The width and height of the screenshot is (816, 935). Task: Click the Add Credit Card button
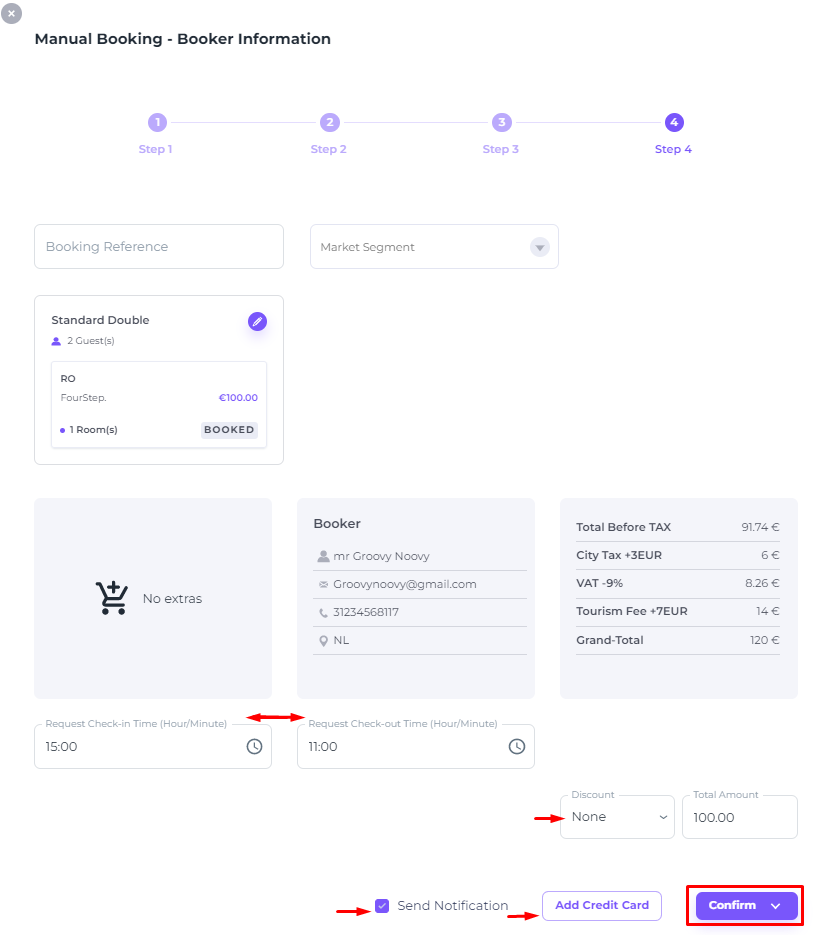pyautogui.click(x=602, y=906)
